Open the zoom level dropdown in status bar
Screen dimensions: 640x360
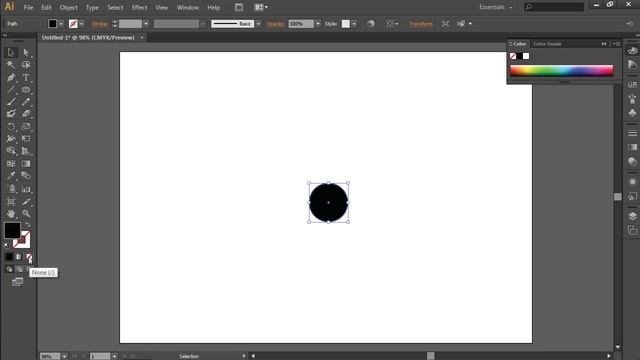point(64,356)
